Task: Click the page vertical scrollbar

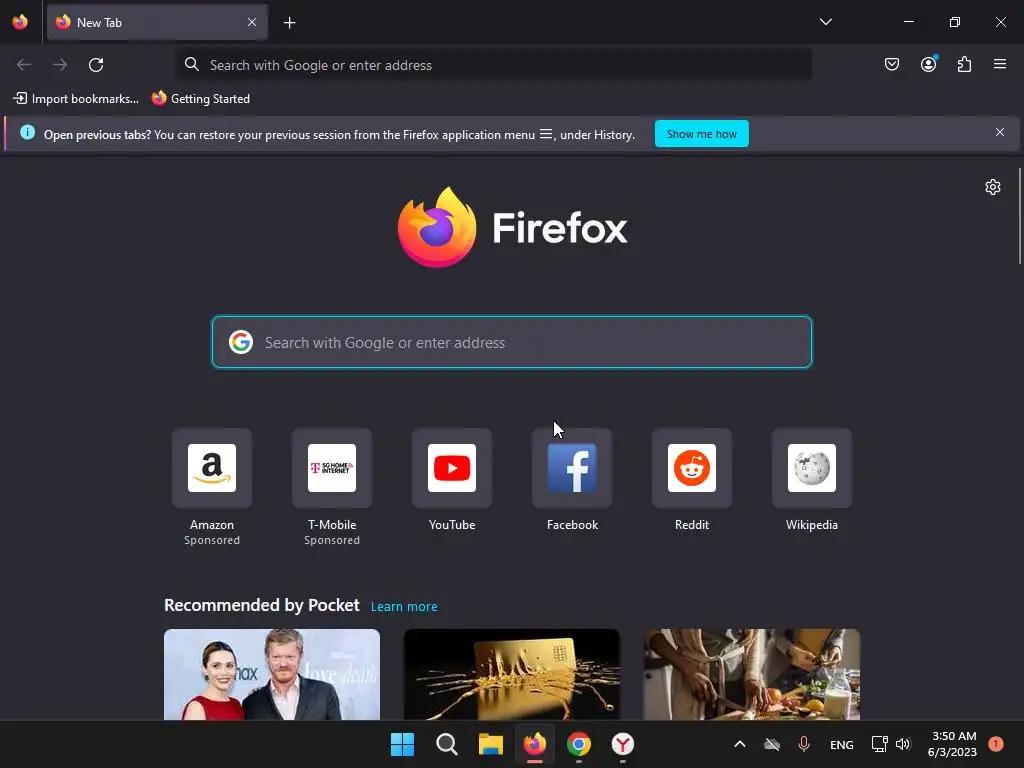Action: point(1020,216)
